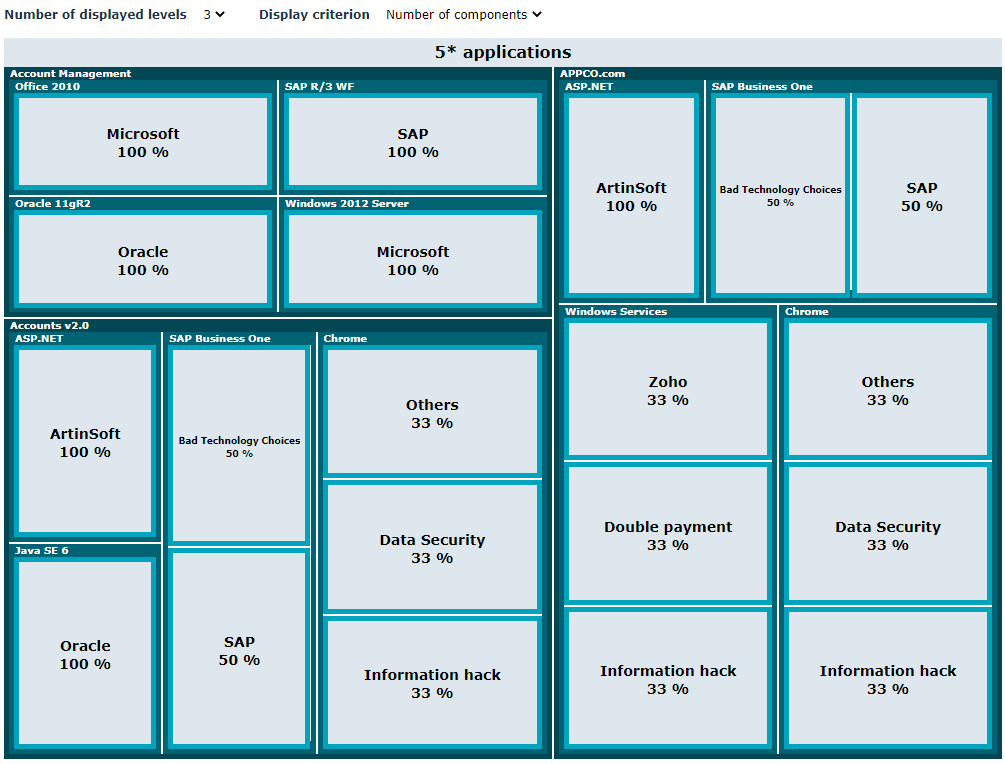Select the Accounts v2.0 group header

click(x=50, y=326)
